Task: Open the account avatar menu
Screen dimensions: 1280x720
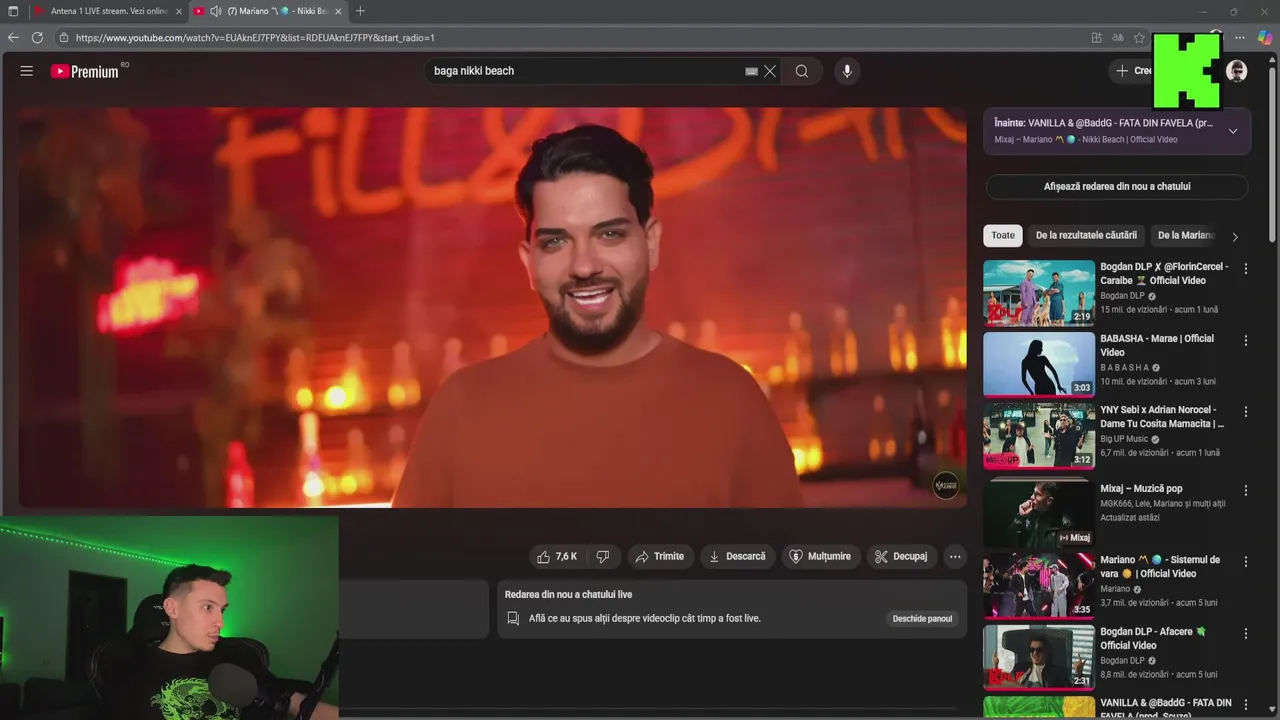Action: tap(1237, 71)
